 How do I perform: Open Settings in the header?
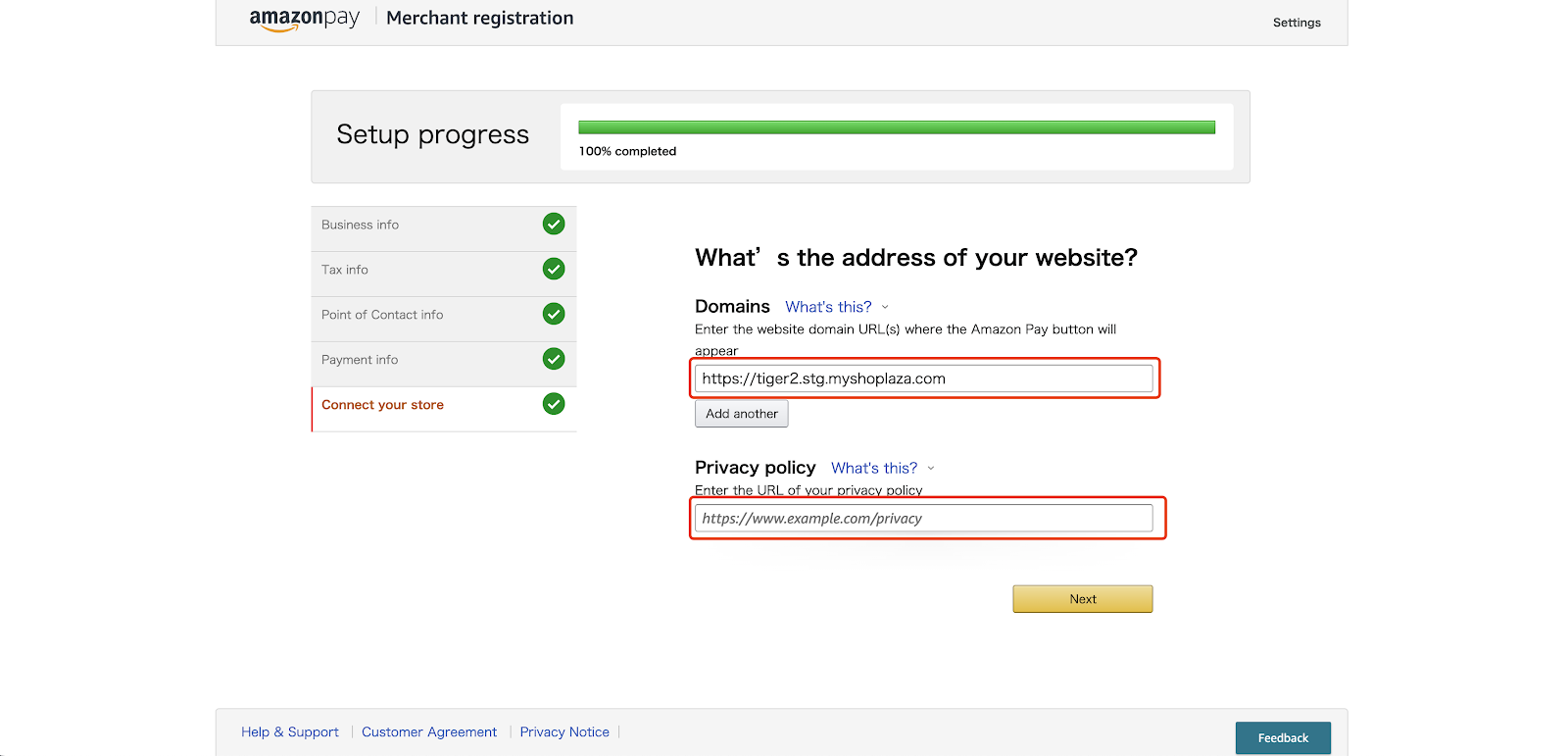tap(1297, 23)
